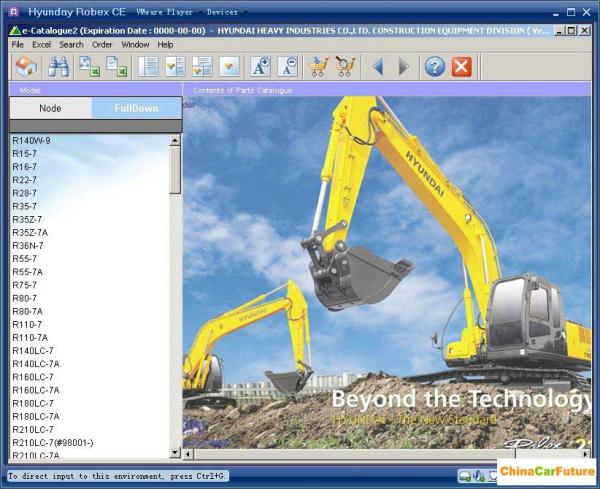The image size is (600, 489).
Task: Select model R35-7 in list
Action: (24, 206)
